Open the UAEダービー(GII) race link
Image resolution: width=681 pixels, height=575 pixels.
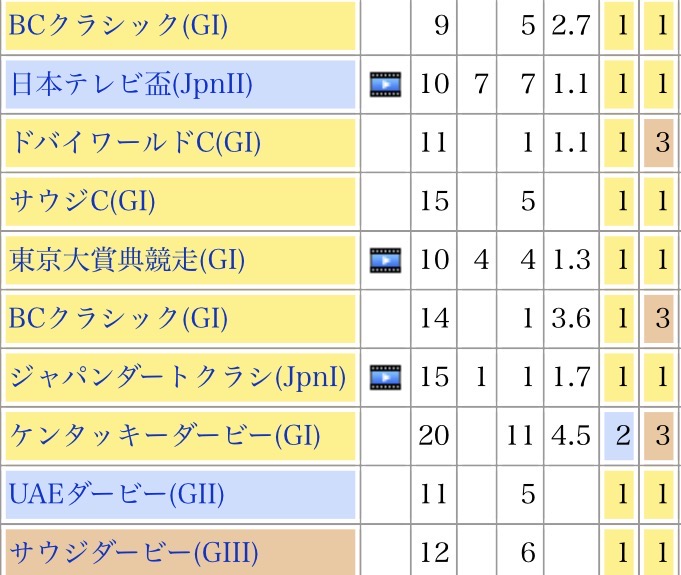tap(116, 494)
